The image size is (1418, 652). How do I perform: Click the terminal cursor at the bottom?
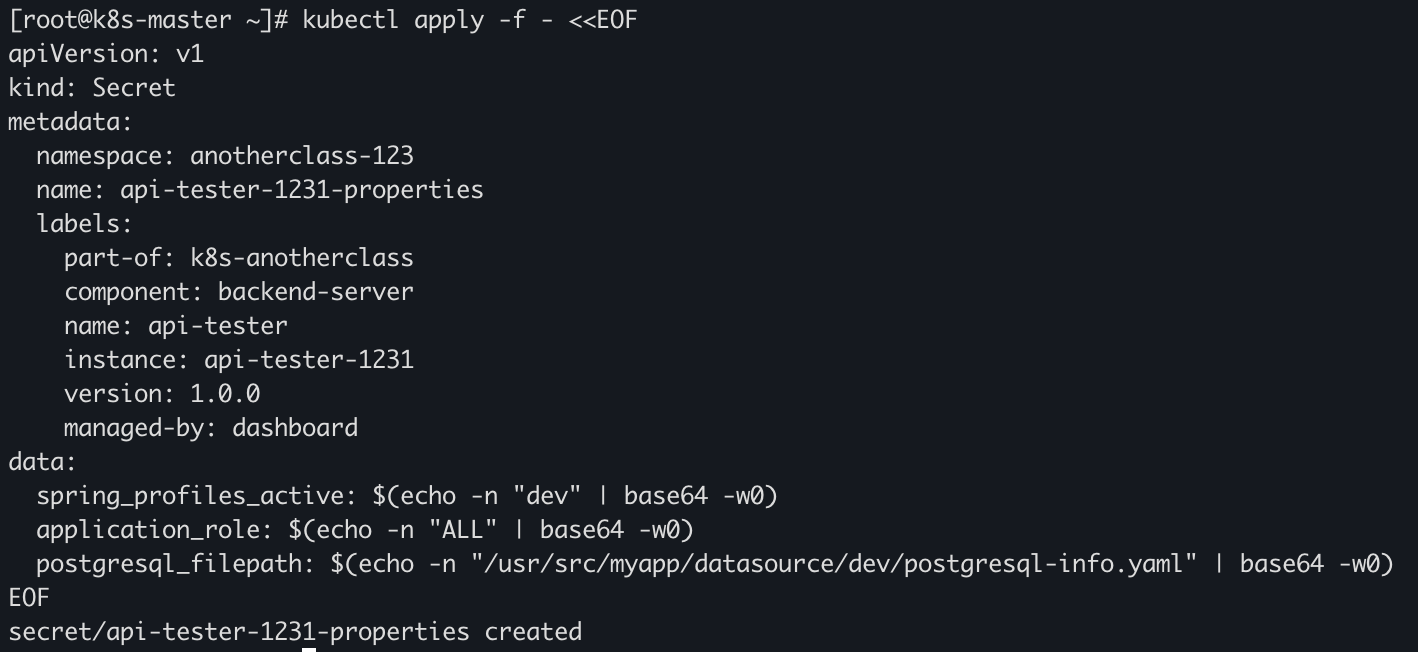pyautogui.click(x=309, y=649)
